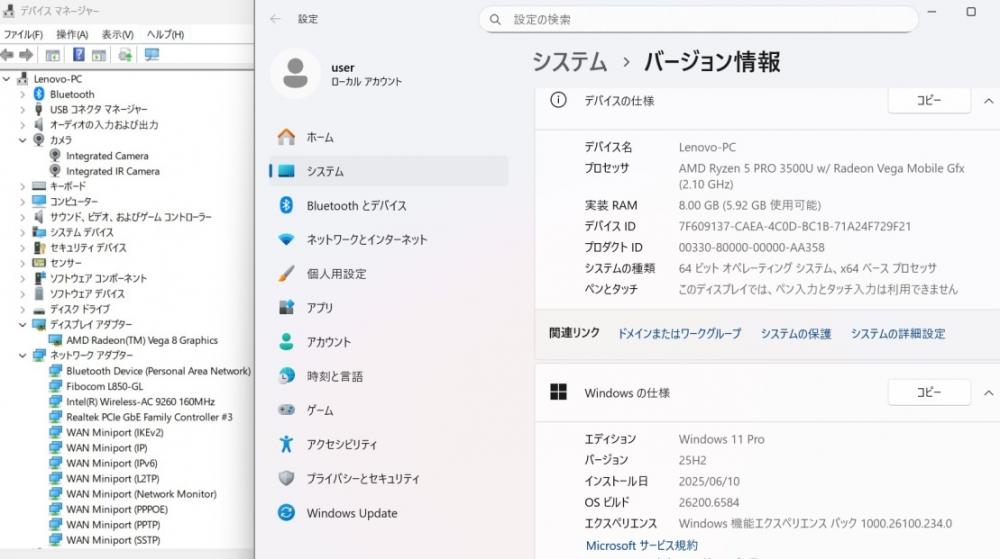Open the 操作(A) menu

(x=72, y=34)
